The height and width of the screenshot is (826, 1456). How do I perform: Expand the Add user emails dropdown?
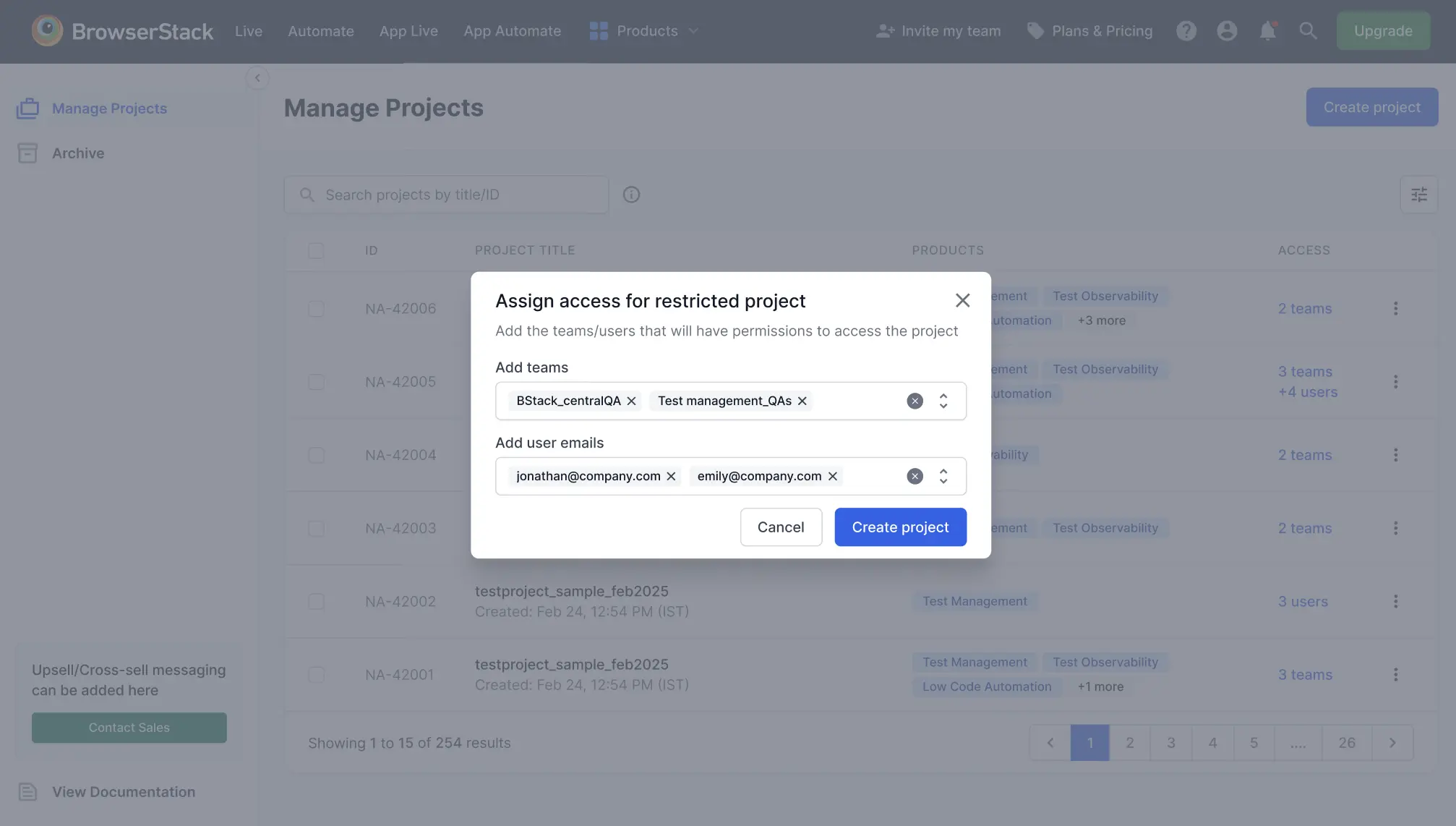pyautogui.click(x=943, y=476)
